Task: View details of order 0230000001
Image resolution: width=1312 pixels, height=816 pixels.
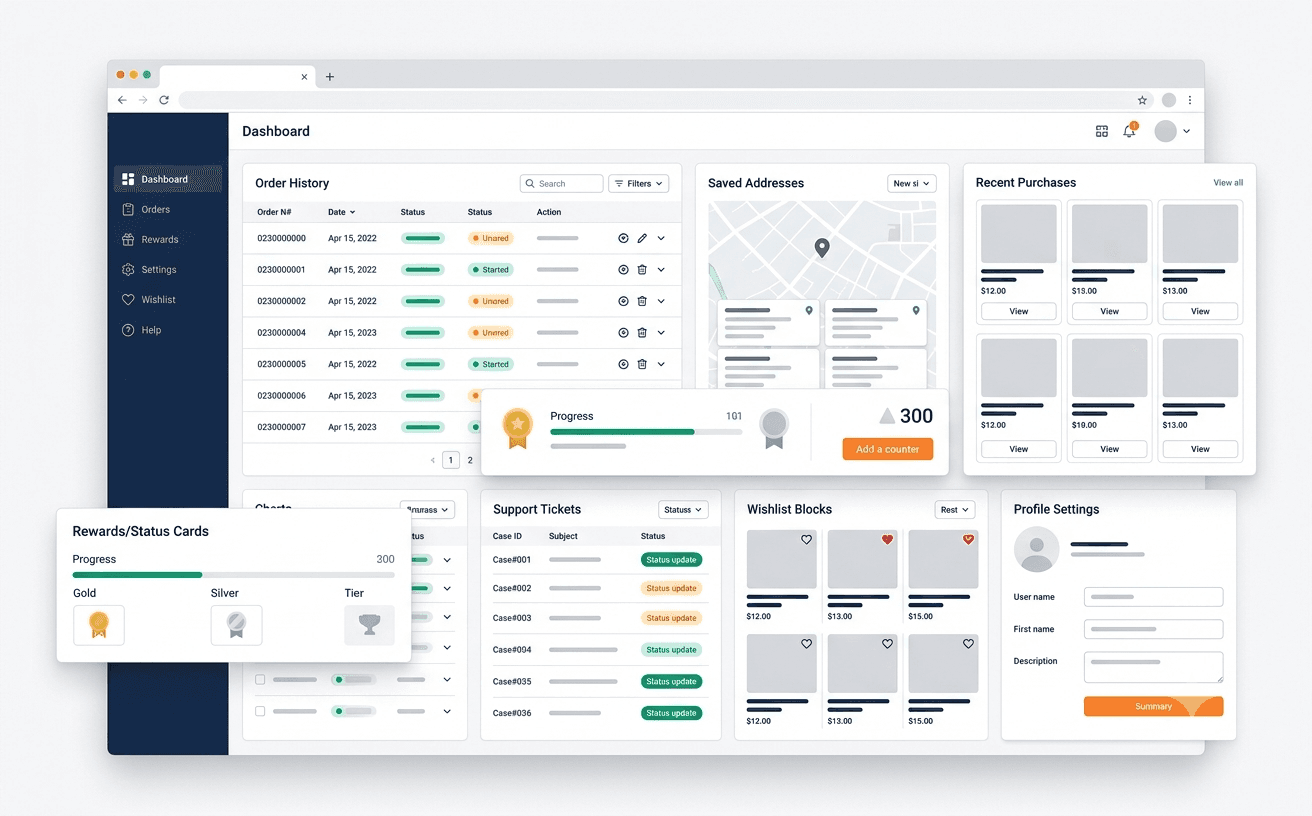Action: tap(623, 270)
